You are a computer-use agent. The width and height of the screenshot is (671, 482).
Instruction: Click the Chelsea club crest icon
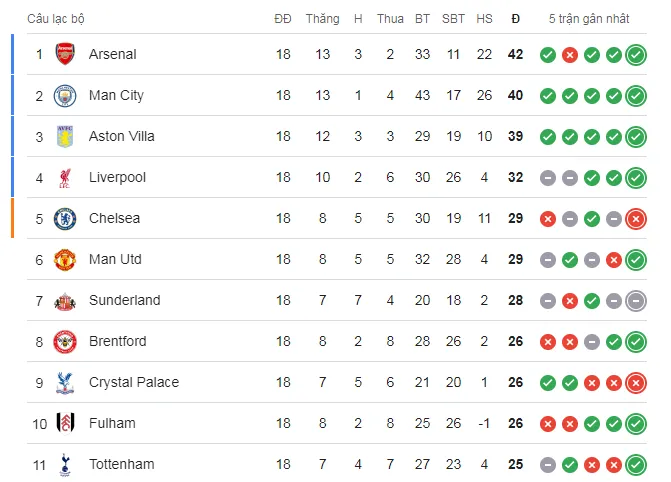pyautogui.click(x=65, y=218)
